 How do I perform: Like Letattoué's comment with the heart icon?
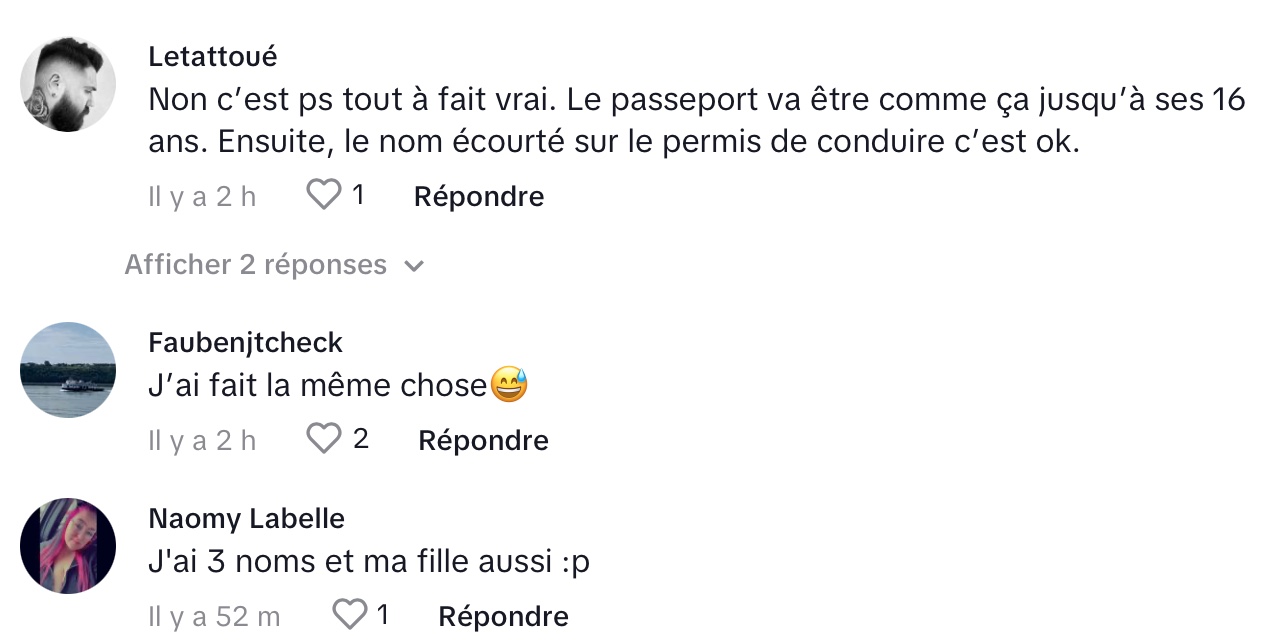tap(323, 195)
